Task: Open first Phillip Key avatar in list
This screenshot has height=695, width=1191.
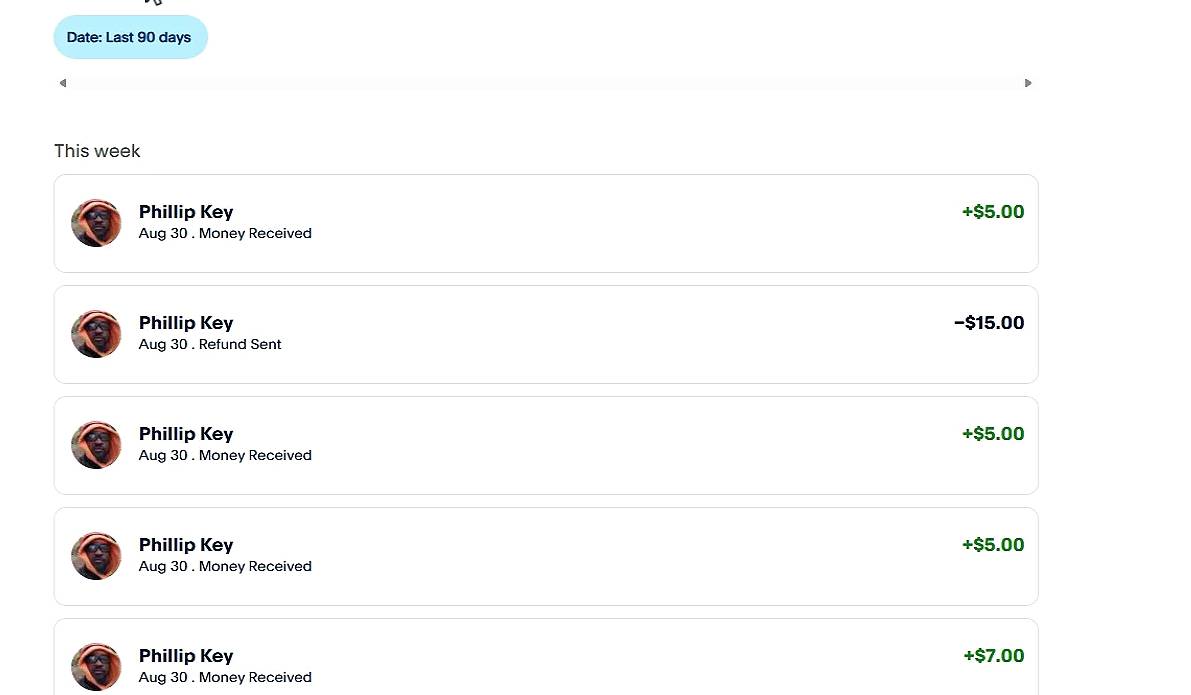Action: click(96, 223)
